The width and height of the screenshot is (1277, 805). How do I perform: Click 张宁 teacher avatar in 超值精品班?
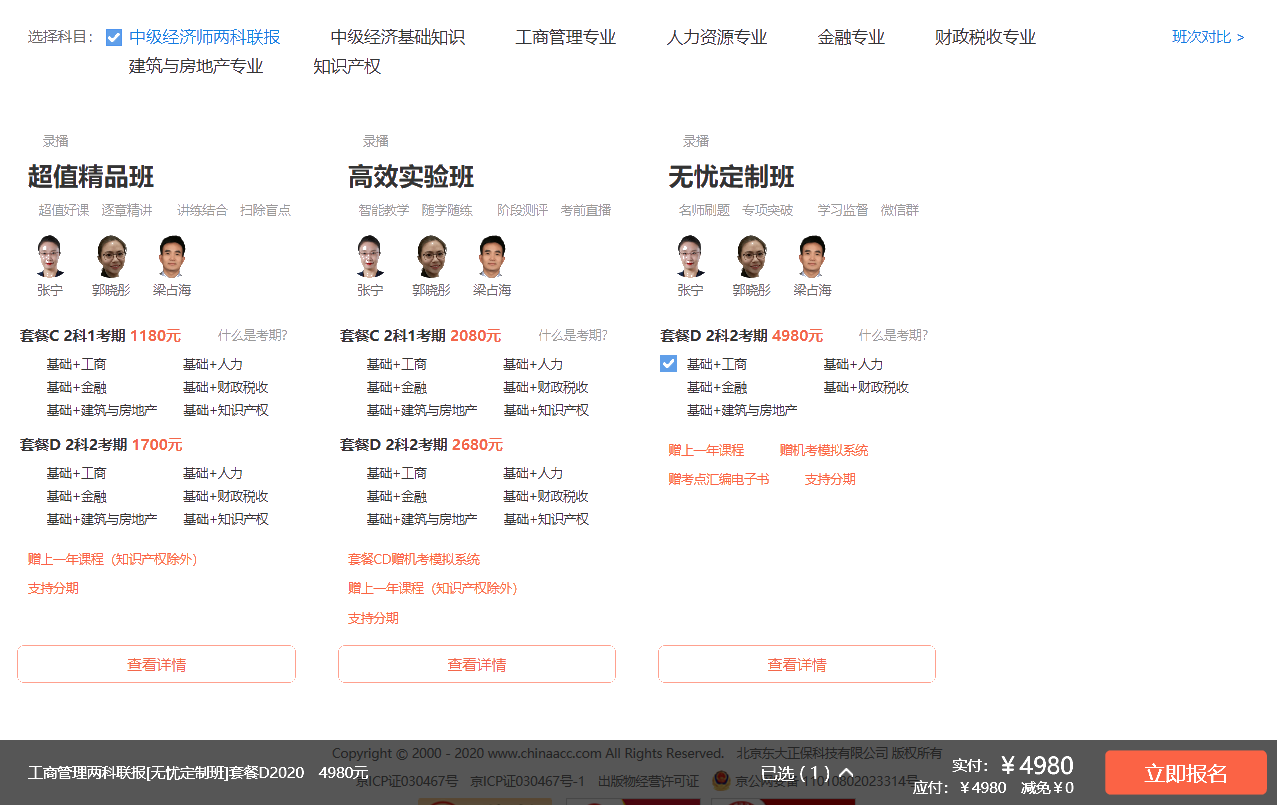50,257
